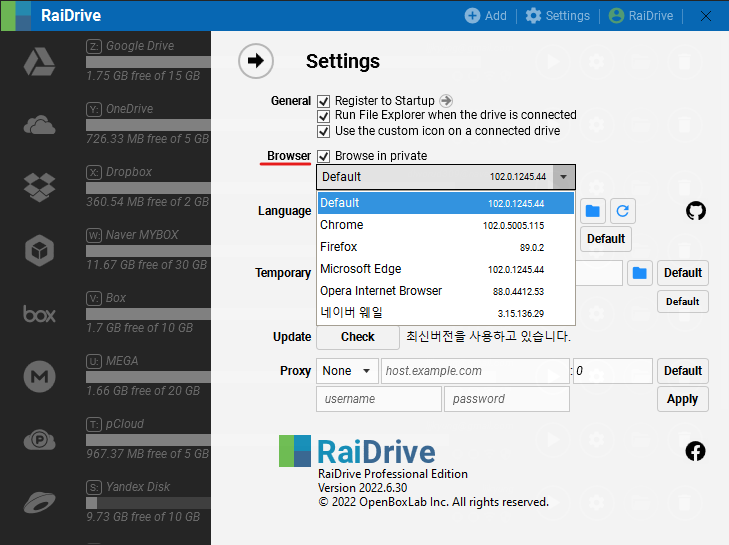Click the Check update button
Image resolution: width=729 pixels, height=545 pixels.
point(358,337)
